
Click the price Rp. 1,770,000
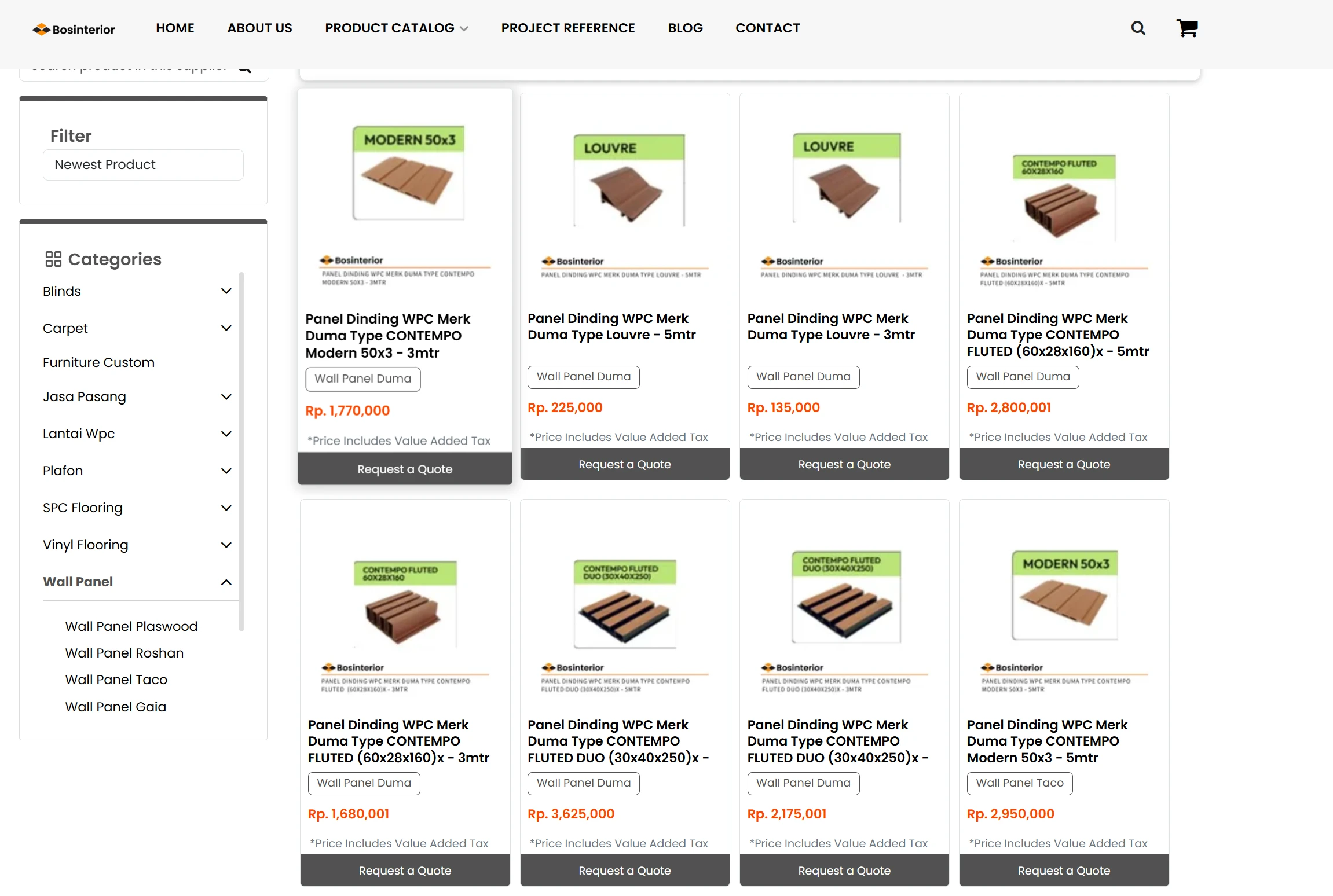347,411
